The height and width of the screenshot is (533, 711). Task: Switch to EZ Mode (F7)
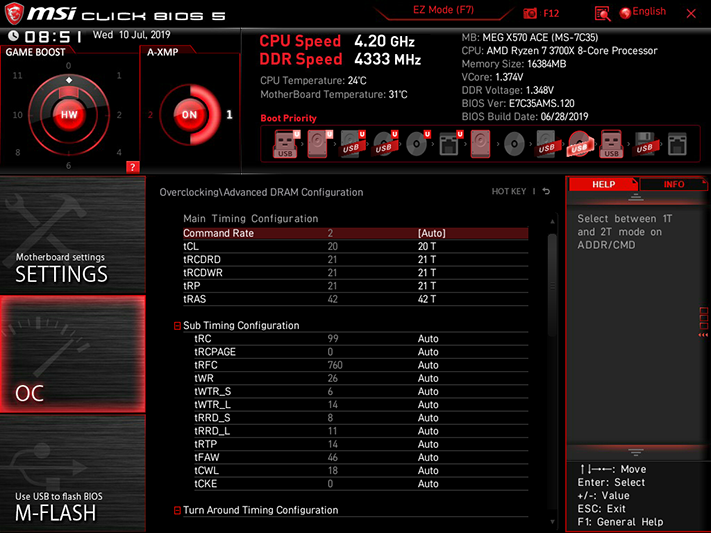[x=443, y=10]
